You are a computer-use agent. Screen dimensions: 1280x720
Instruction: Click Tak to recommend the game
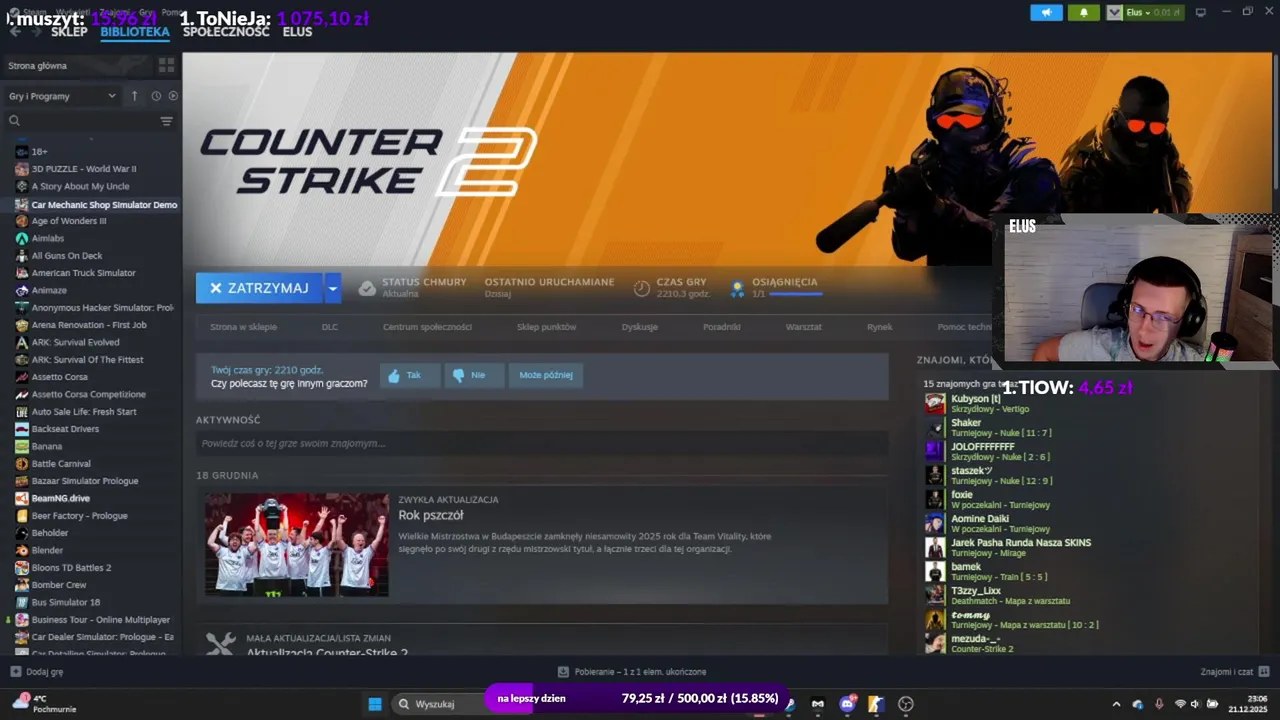pyautogui.click(x=410, y=375)
